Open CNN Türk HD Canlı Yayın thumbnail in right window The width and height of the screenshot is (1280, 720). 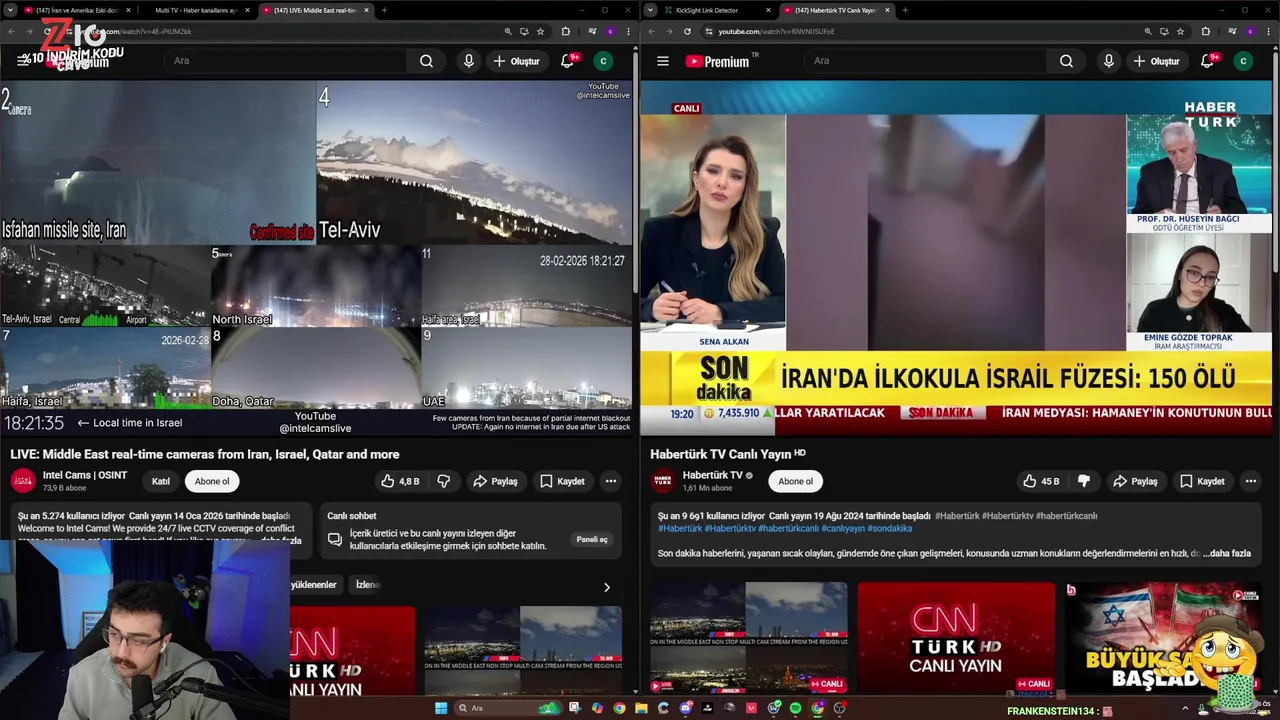[x=956, y=638]
